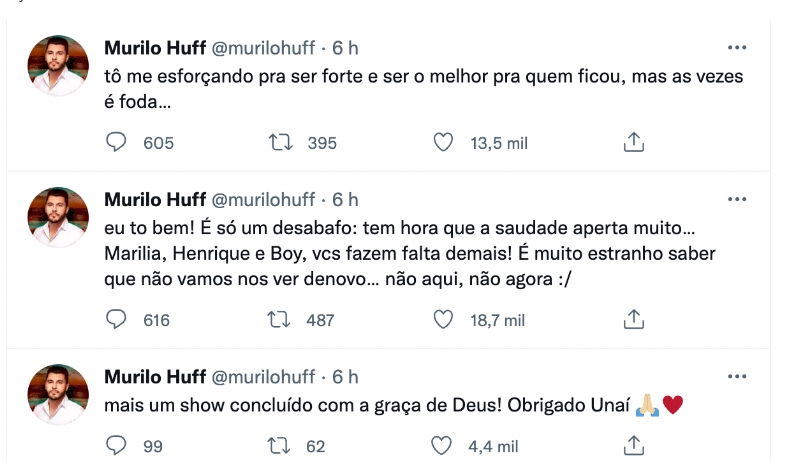Share the "tô me esforçando" tweet
The width and height of the screenshot is (807, 462).
coord(633,143)
